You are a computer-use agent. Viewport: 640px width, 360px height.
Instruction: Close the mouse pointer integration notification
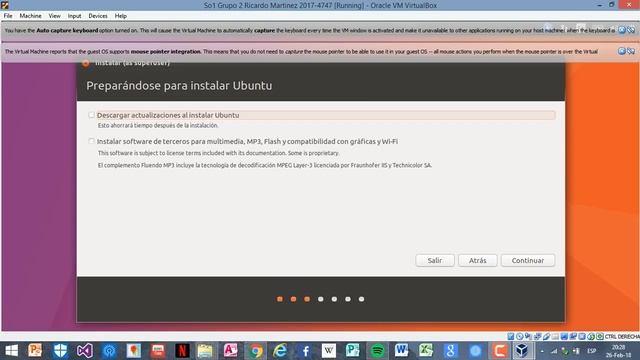622,51
